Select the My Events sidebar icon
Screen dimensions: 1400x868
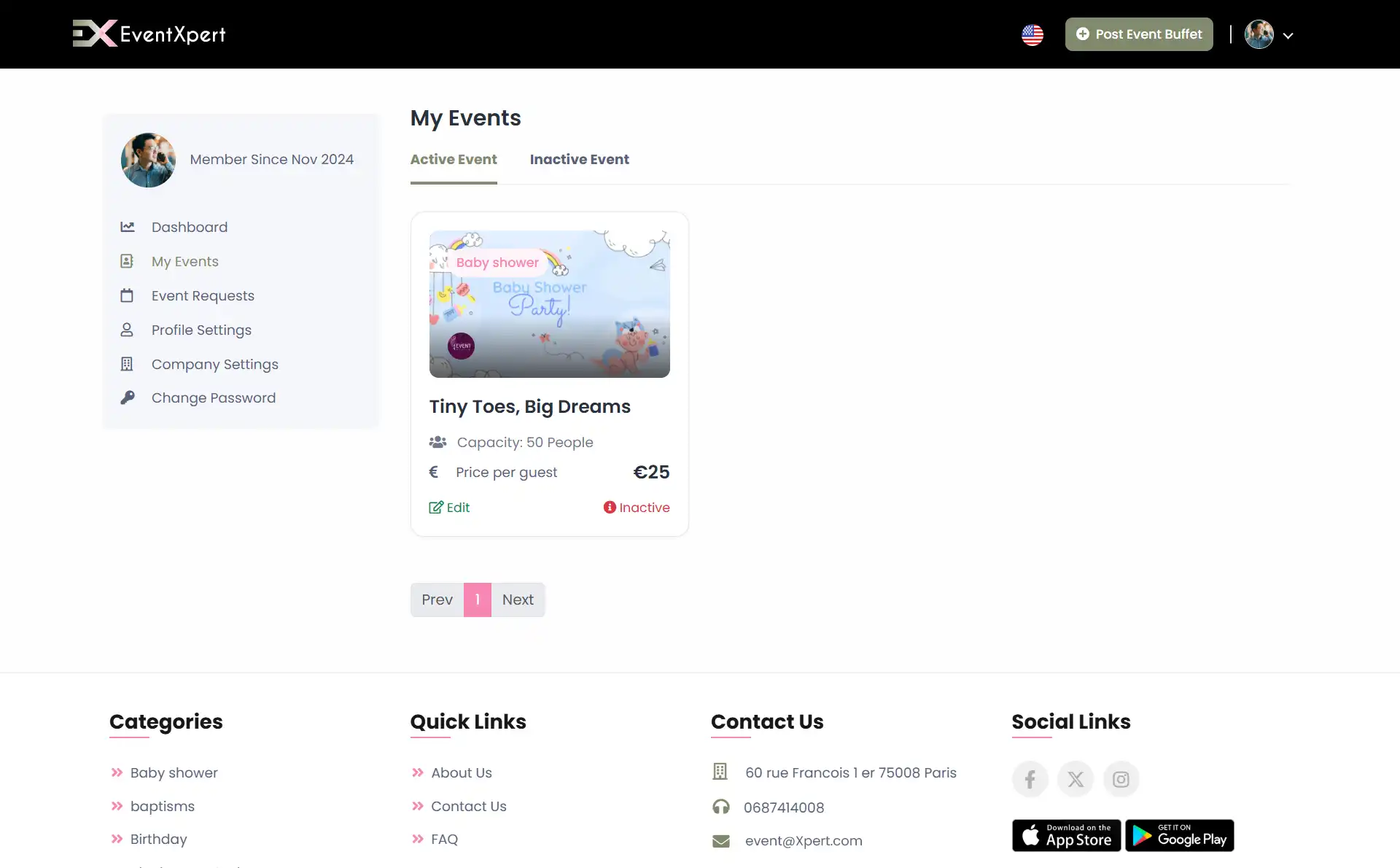pyautogui.click(x=128, y=261)
